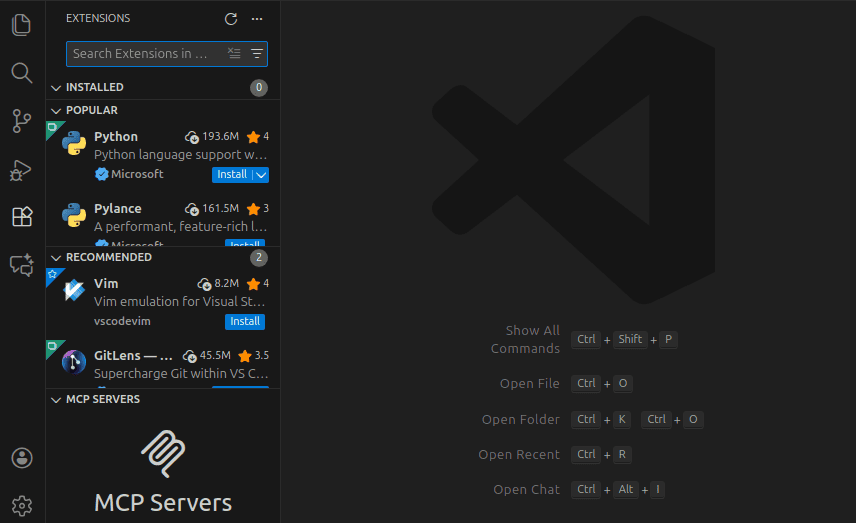Open the Explorer view in activity bar
The height and width of the screenshot is (523, 856).
[21, 25]
